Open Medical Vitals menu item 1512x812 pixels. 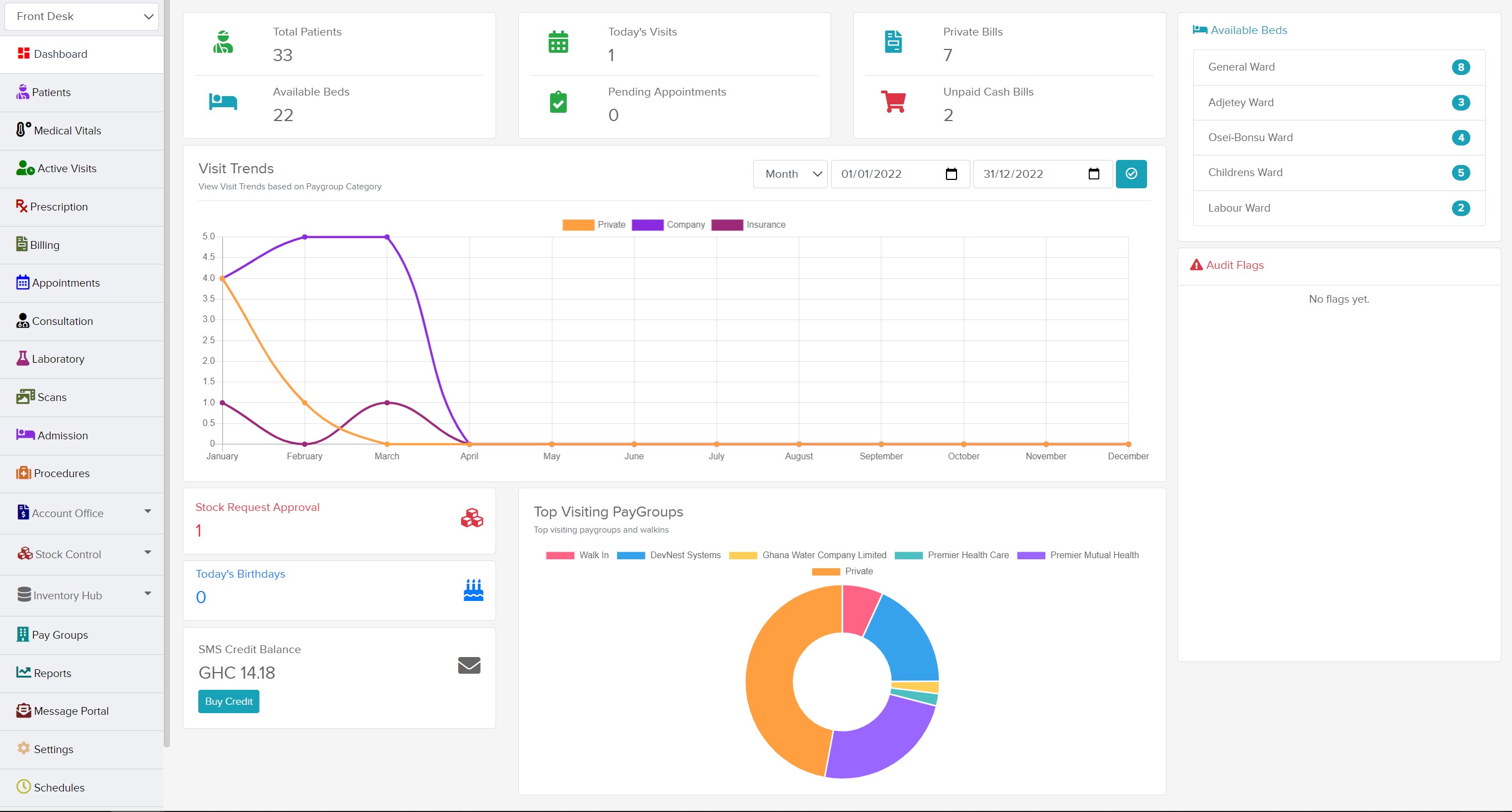coord(82,131)
